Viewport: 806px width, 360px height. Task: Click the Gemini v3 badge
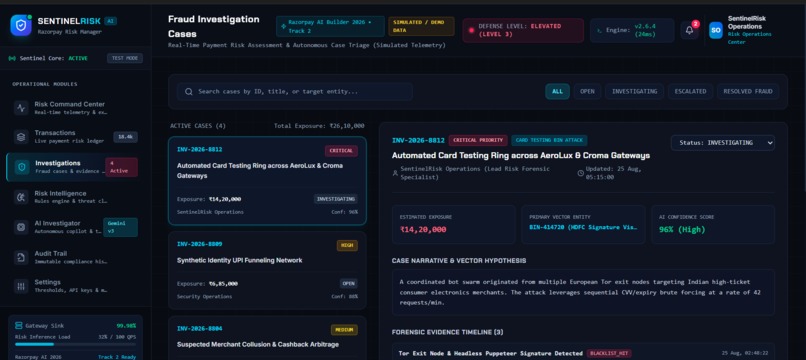pyautogui.click(x=120, y=227)
